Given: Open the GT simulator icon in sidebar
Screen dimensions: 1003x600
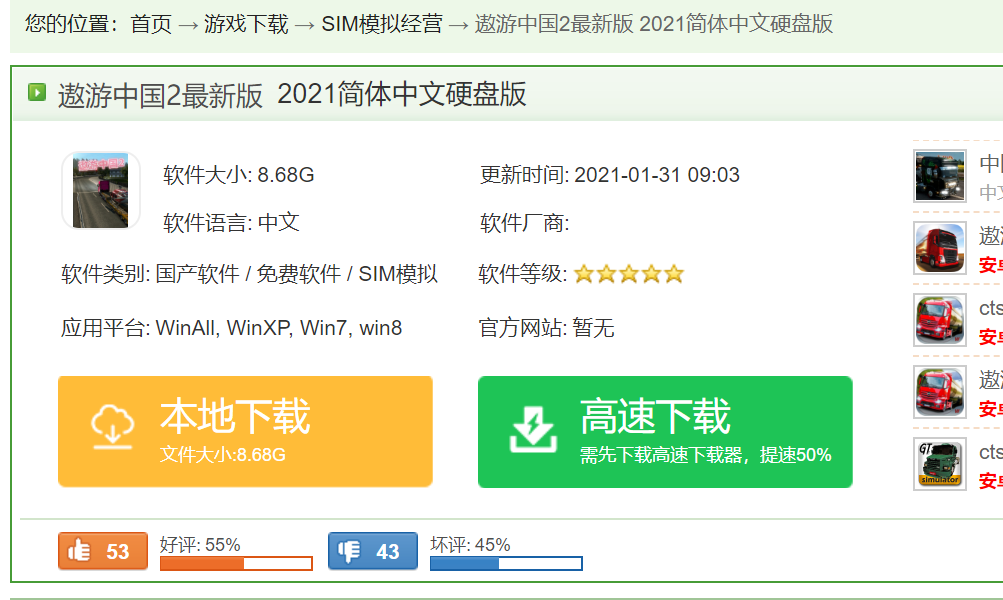Looking at the screenshot, I should (939, 464).
